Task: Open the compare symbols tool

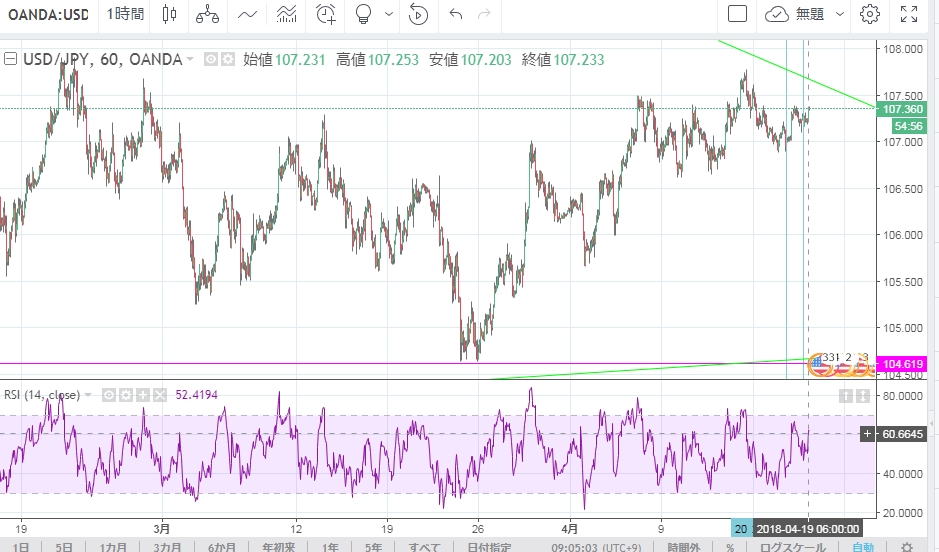Action: pos(207,14)
